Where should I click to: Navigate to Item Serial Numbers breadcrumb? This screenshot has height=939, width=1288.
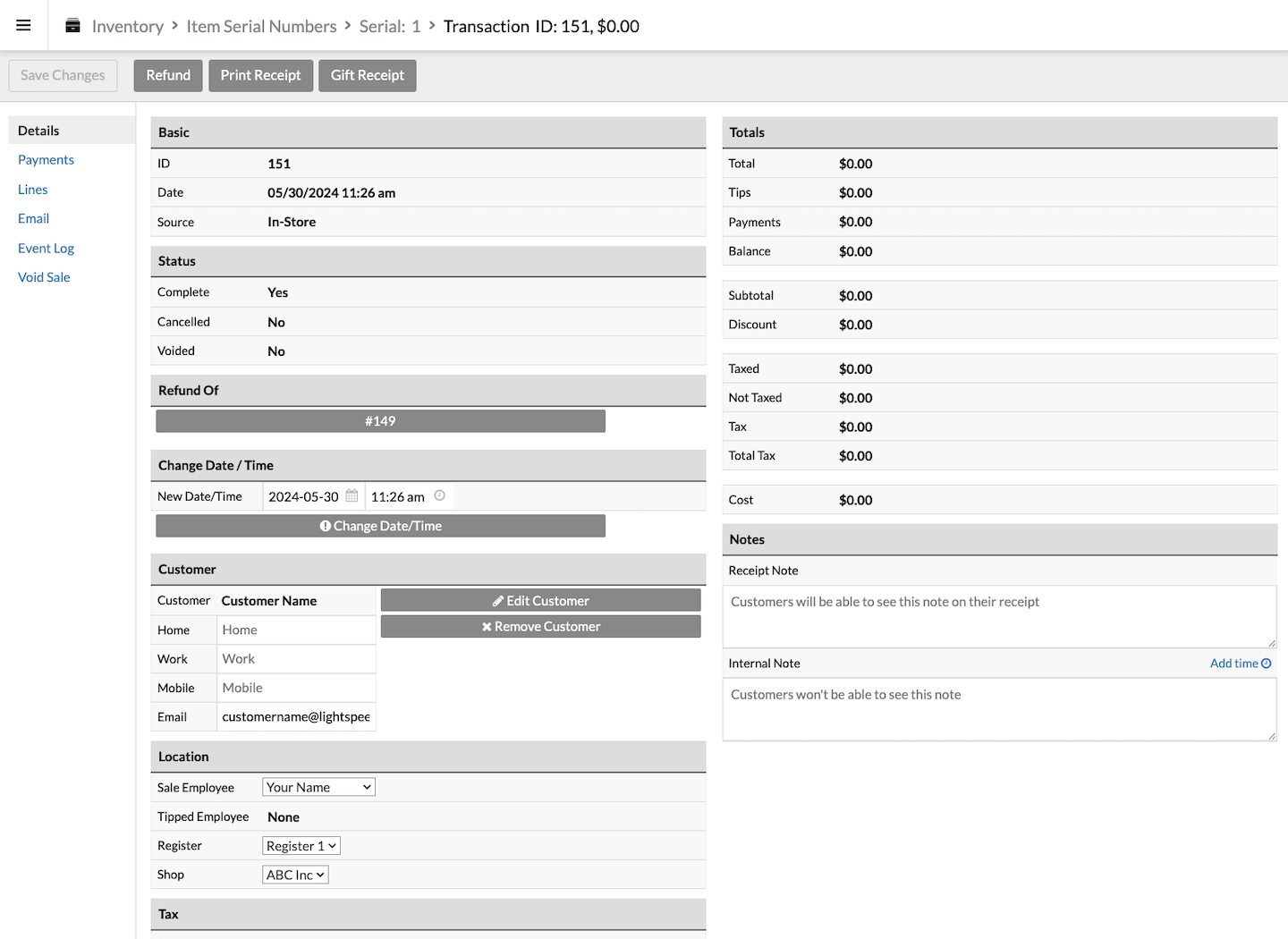pyautogui.click(x=261, y=26)
